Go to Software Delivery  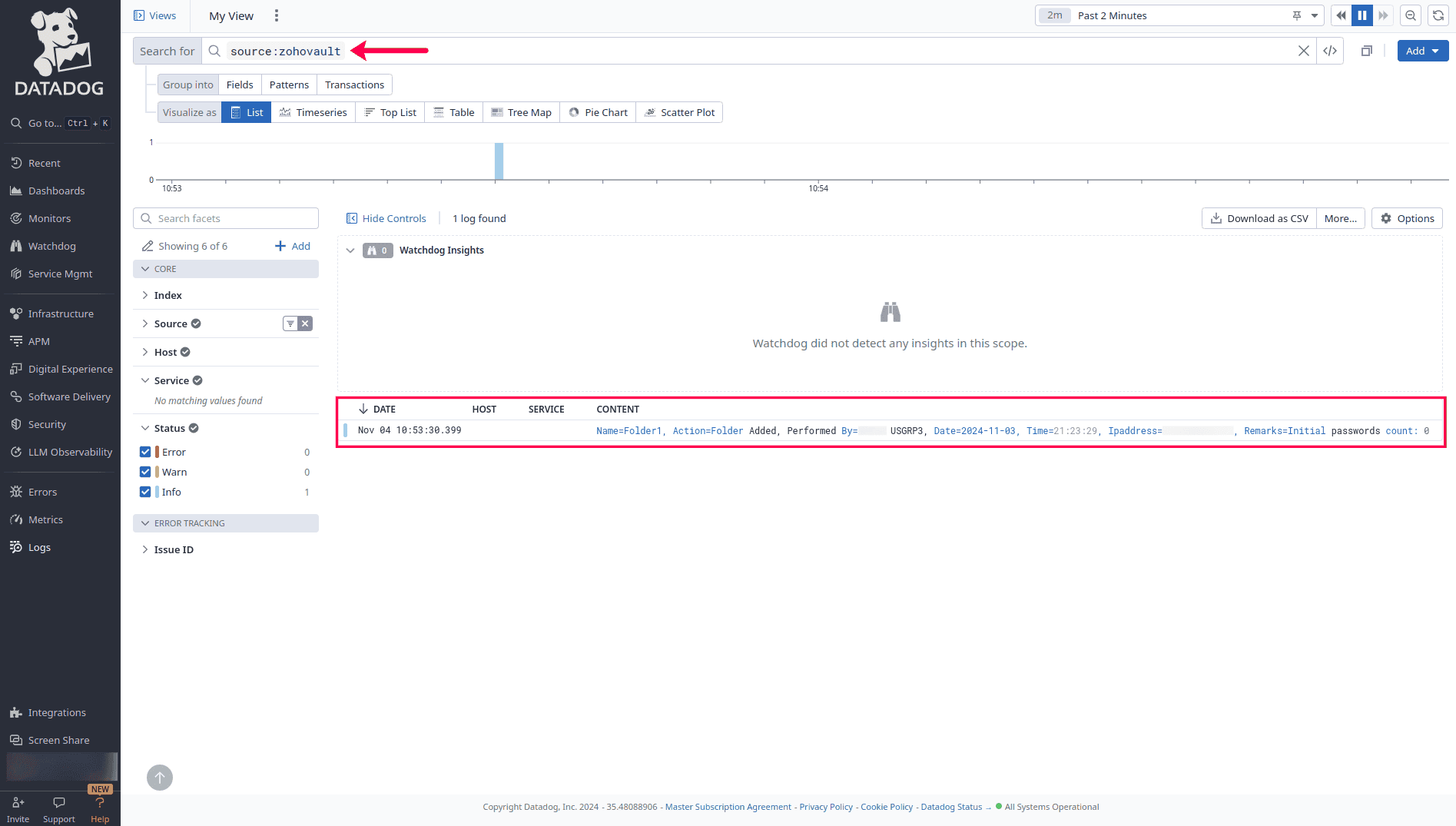tap(69, 396)
